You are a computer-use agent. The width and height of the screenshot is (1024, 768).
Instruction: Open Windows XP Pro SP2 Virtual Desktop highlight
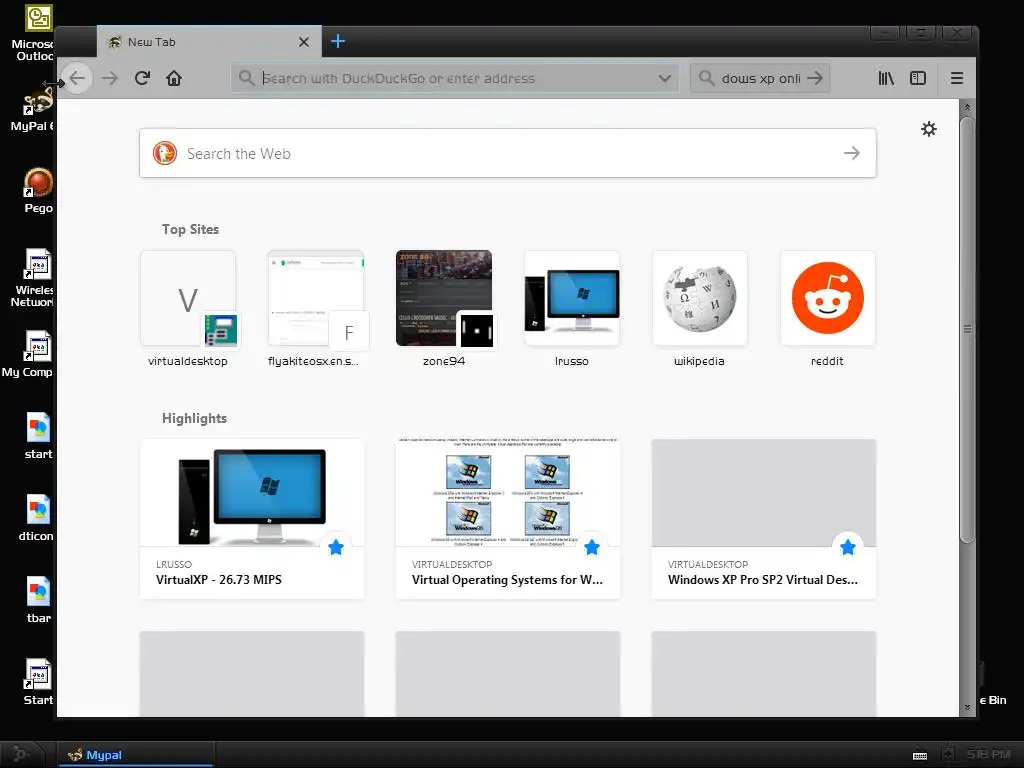[763, 519]
